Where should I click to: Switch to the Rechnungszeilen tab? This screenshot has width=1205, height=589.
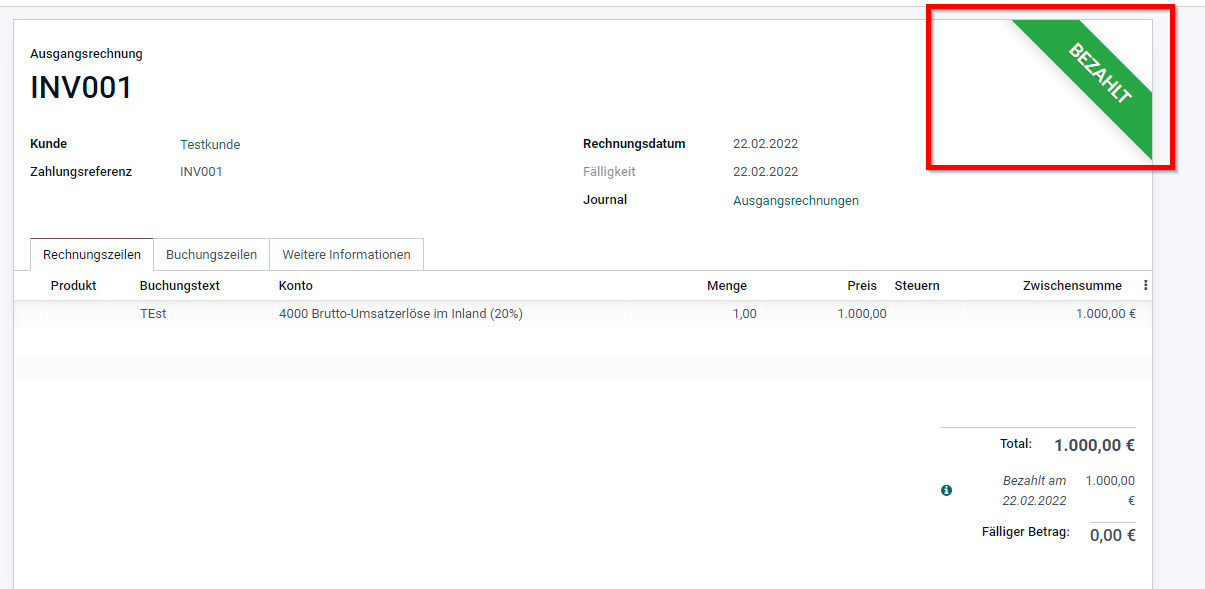click(x=92, y=254)
